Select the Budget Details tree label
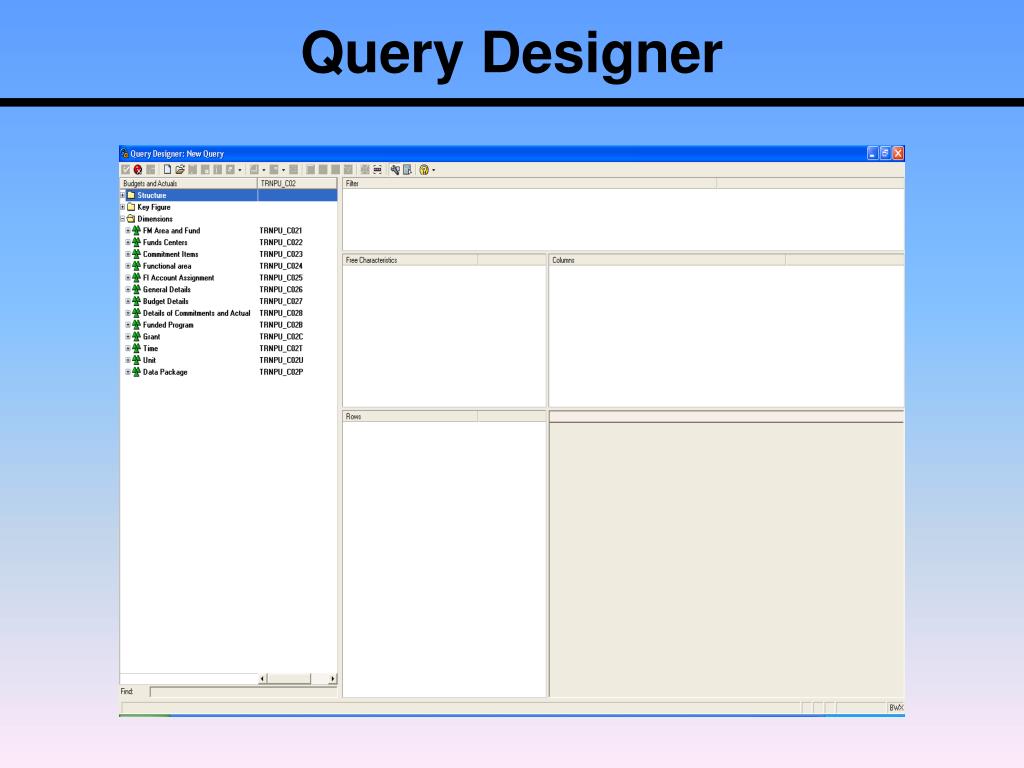Screen dimensions: 1024x768 165,301
